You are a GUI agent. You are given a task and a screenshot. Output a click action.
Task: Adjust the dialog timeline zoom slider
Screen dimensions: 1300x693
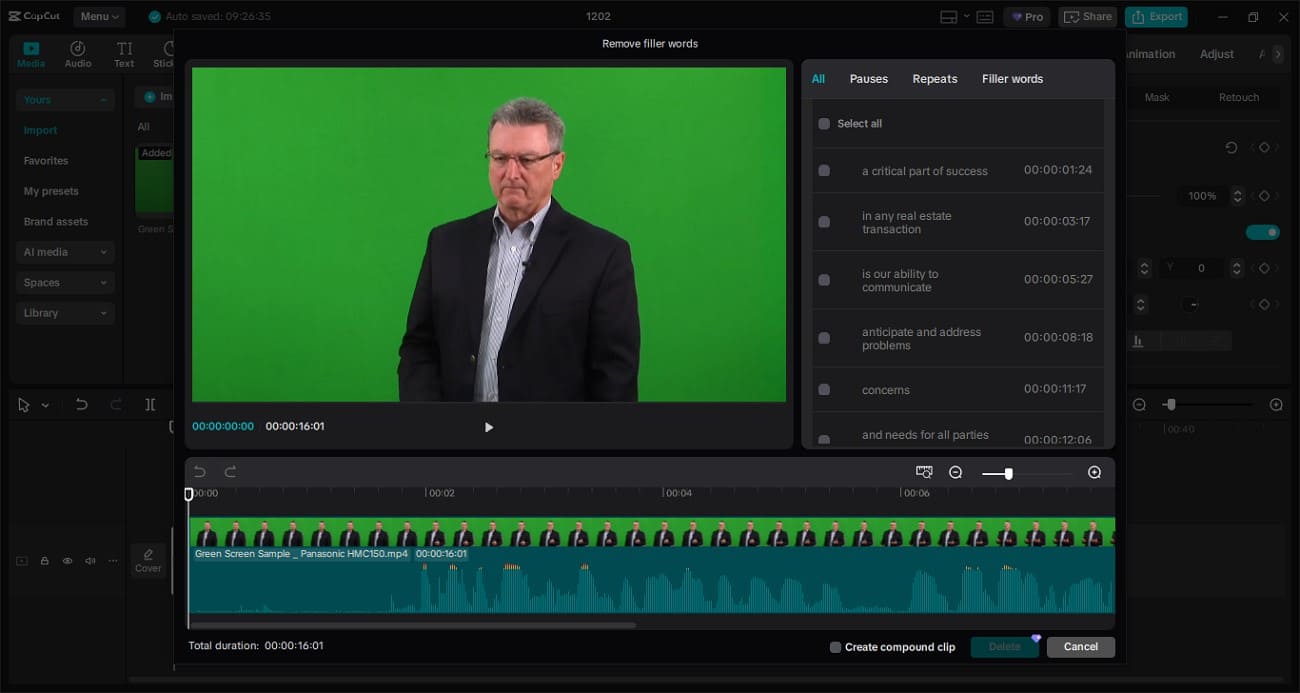(x=1008, y=473)
